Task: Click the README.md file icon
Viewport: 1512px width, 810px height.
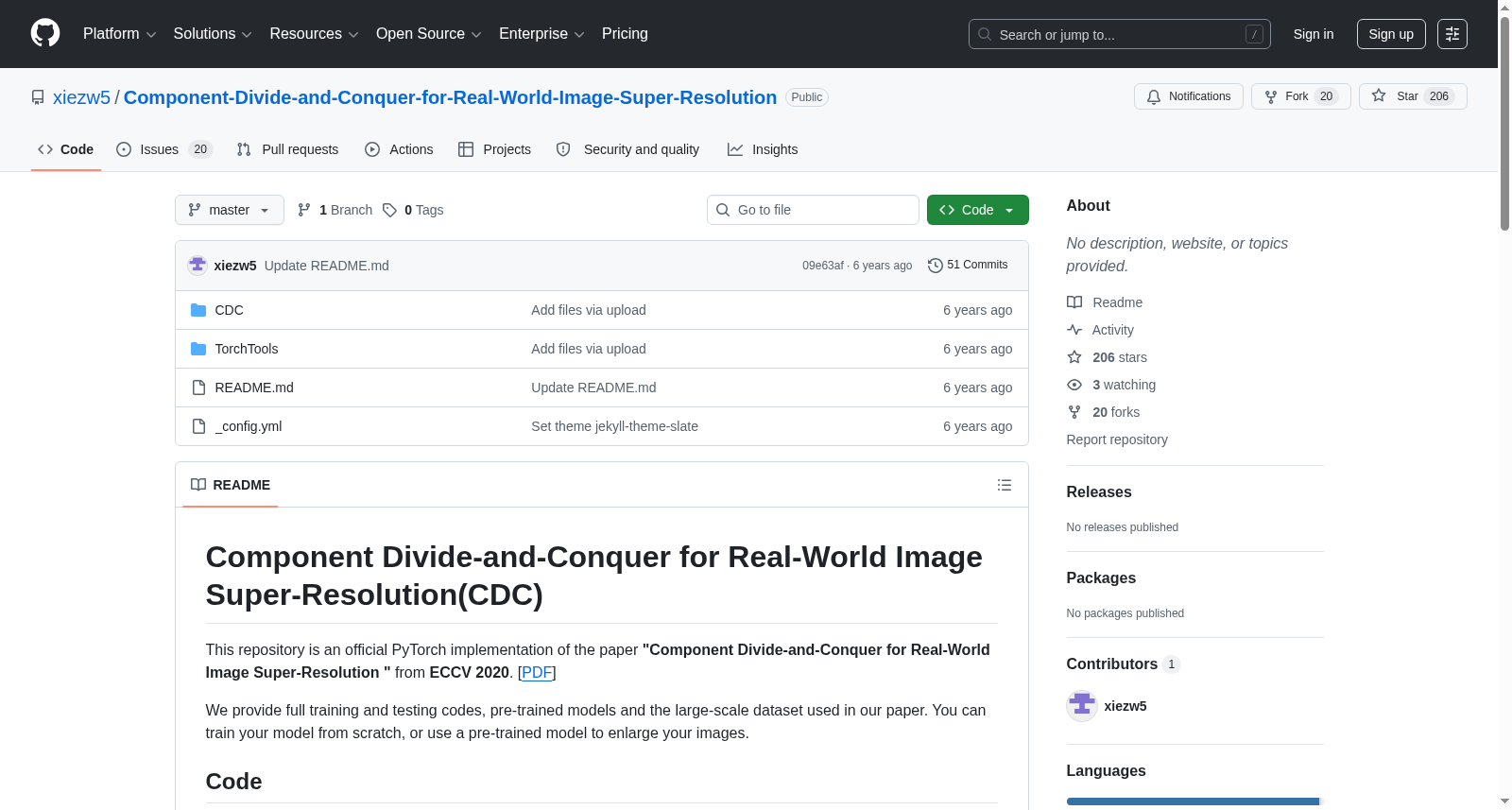Action: click(198, 388)
